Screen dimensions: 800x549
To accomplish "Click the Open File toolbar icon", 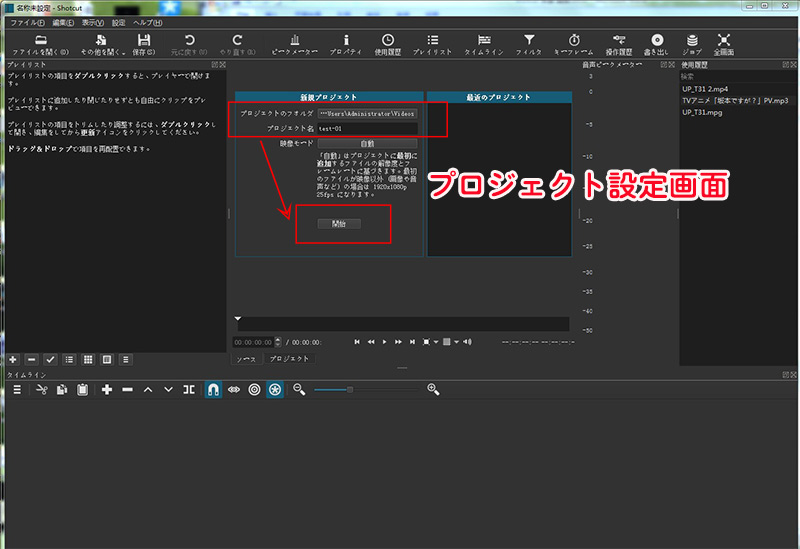I will coord(40,45).
